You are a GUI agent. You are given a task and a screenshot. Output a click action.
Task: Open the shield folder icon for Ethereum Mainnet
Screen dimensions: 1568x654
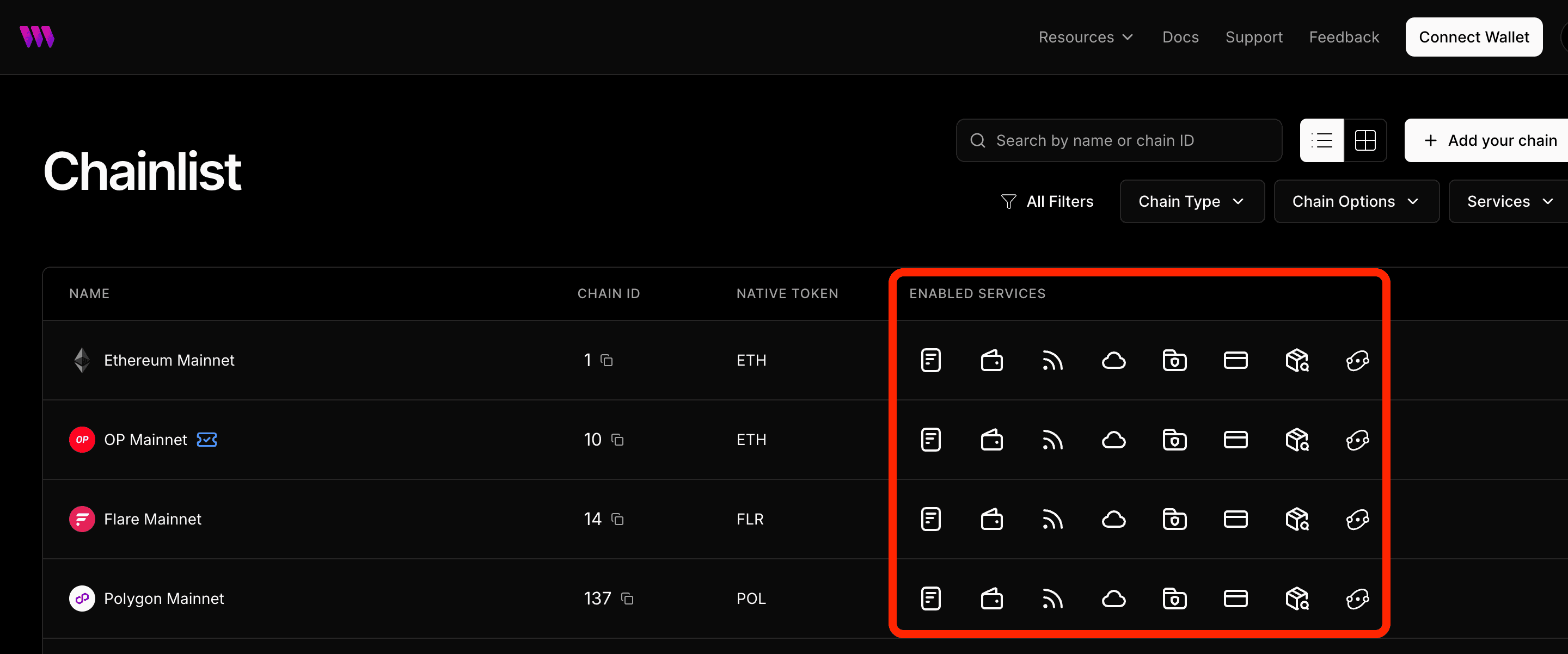1174,360
